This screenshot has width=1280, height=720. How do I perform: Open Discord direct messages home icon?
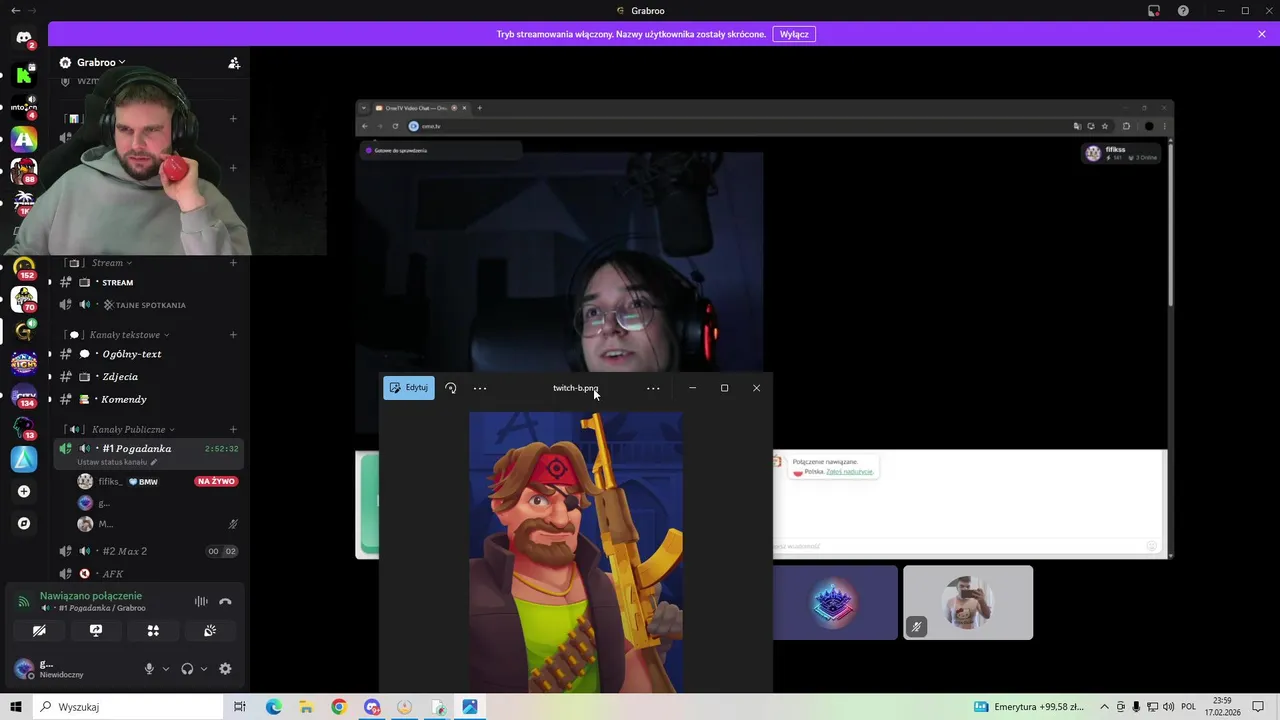pos(24,38)
